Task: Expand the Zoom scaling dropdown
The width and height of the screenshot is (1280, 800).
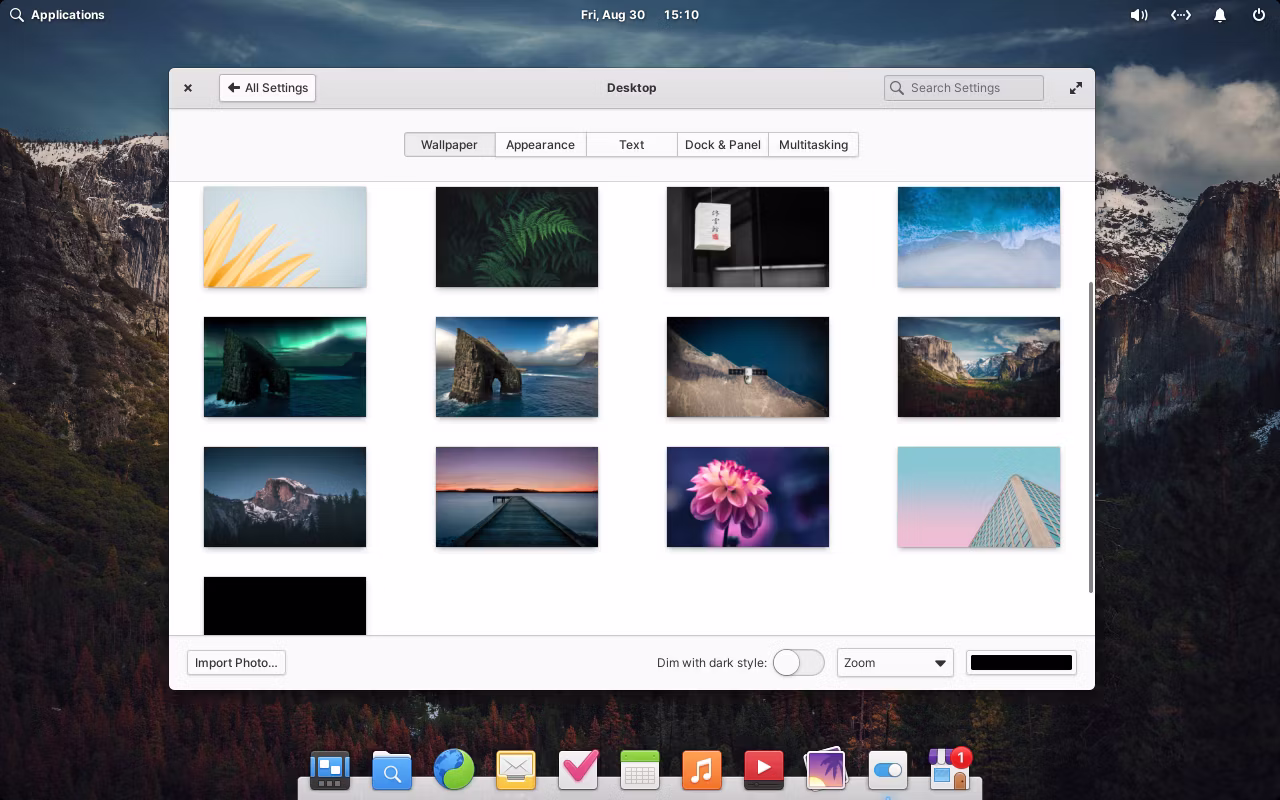Action: point(895,663)
